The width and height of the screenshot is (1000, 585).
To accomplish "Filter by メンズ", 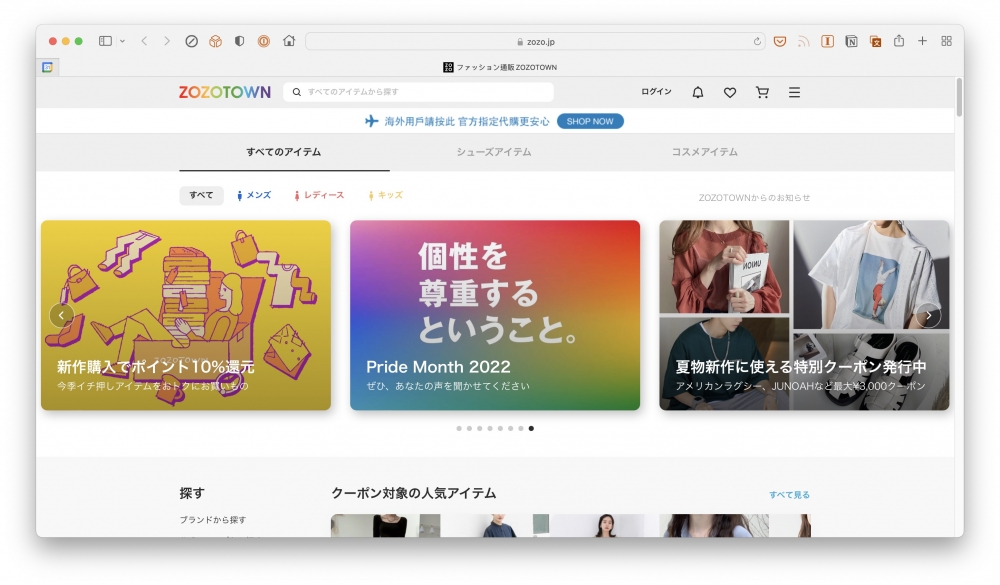I will [254, 195].
